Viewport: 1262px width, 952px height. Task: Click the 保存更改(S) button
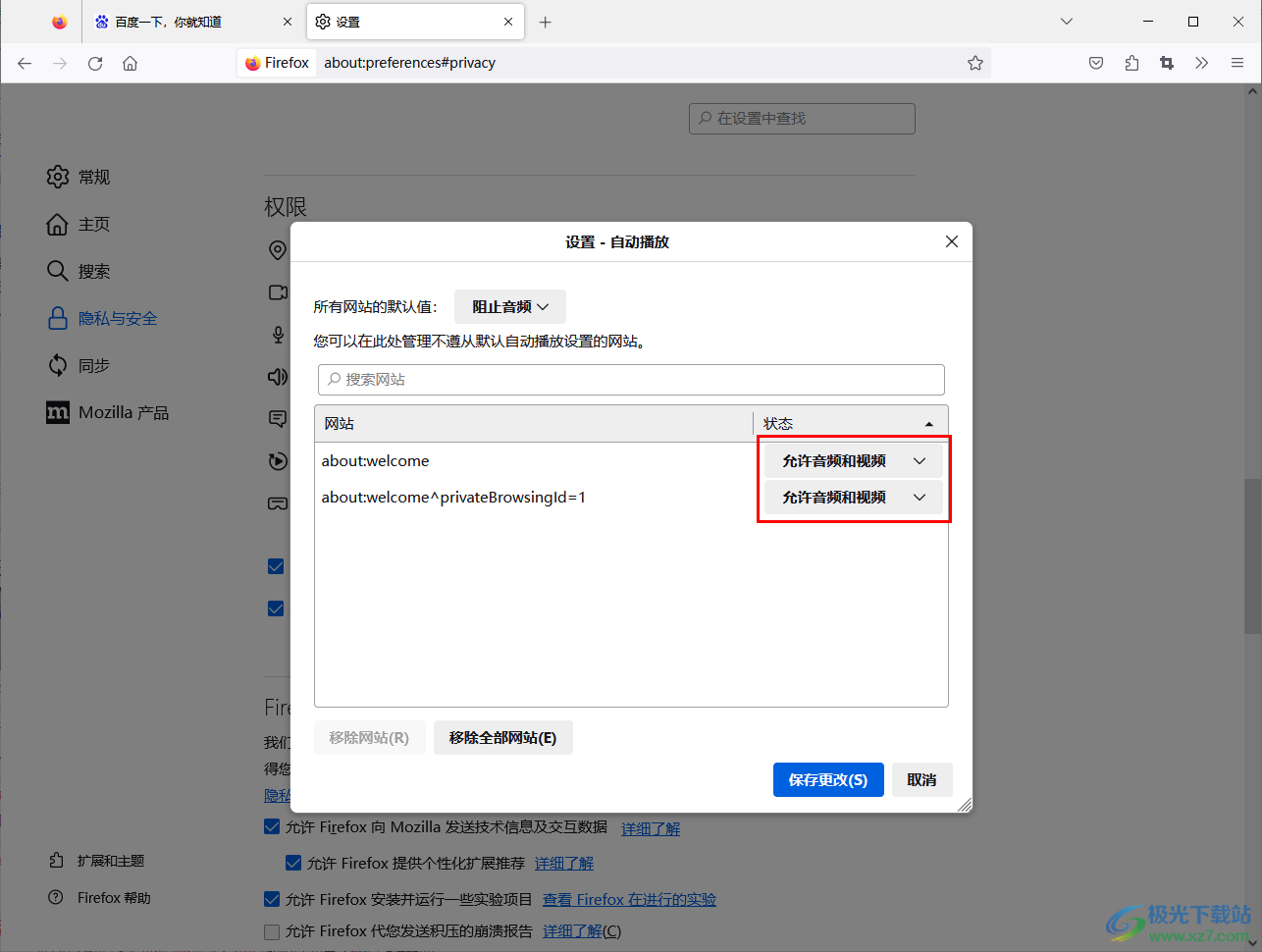[828, 779]
